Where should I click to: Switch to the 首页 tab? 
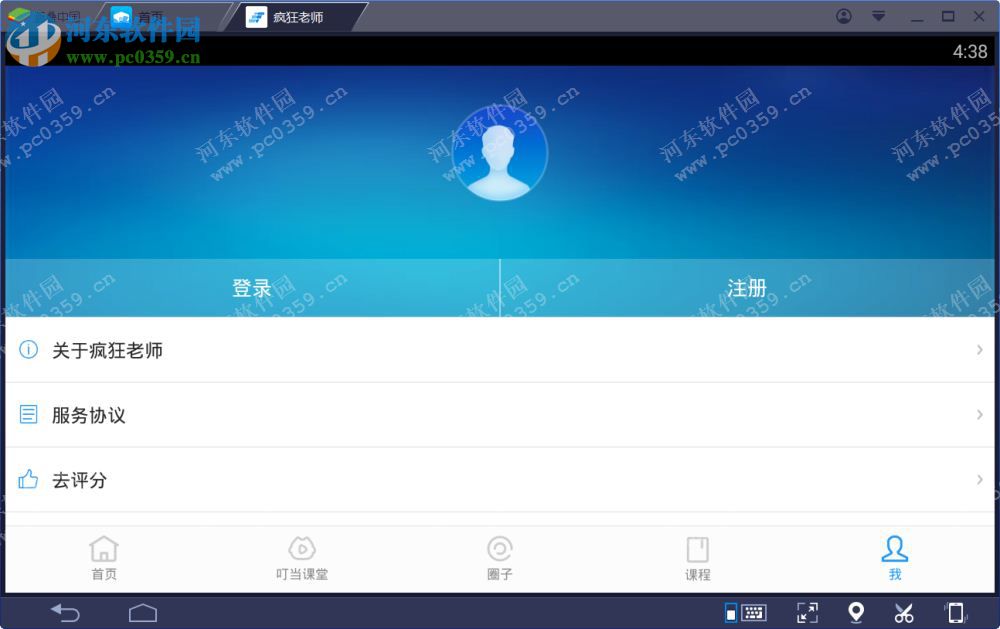104,553
